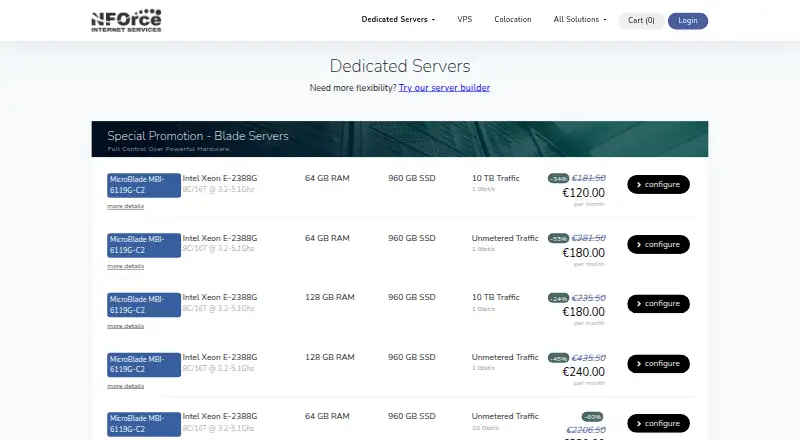Click the MicroBlade MBI-6119G-C2 badge in the €120.00 row
This screenshot has height=440, width=800.
[x=144, y=185]
